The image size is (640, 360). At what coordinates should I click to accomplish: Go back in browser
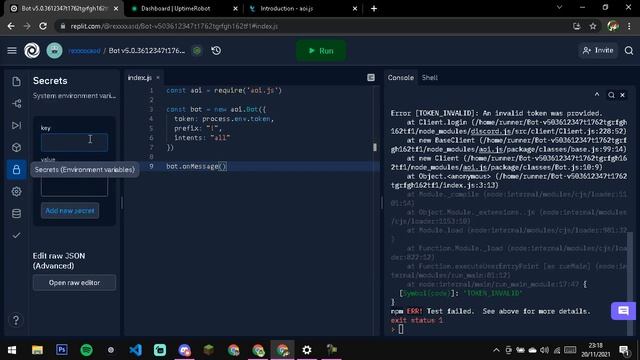[11, 26]
